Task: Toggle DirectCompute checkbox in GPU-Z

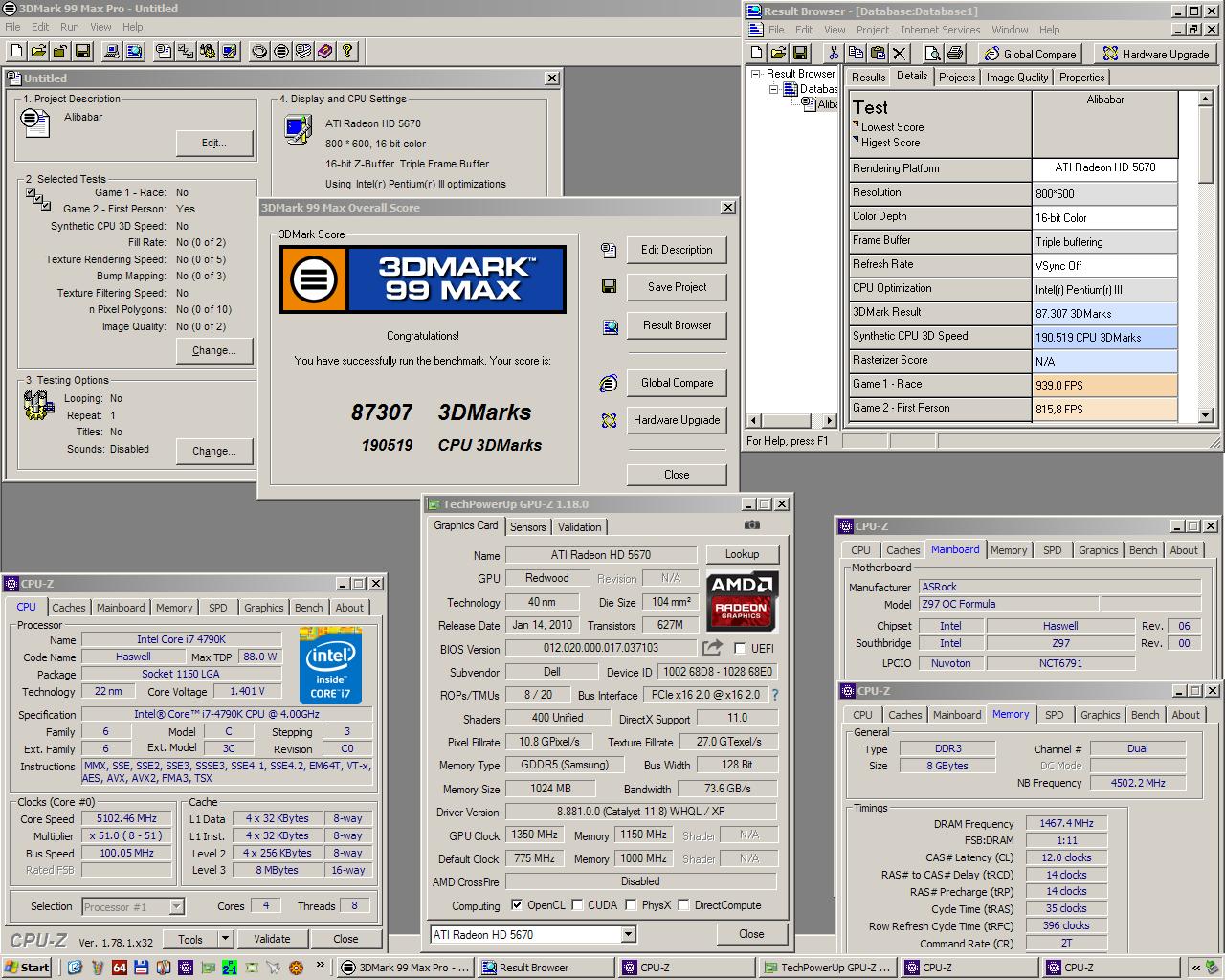Action: 683,905
